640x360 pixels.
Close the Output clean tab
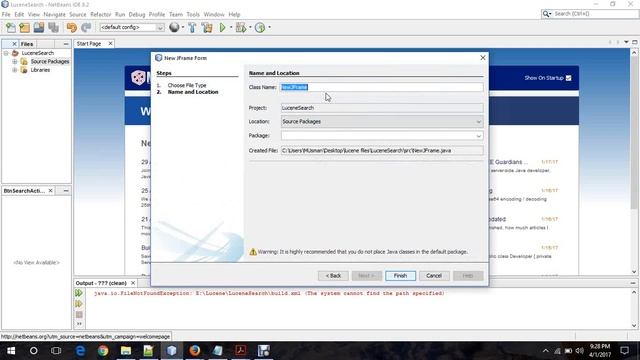(x=133, y=283)
